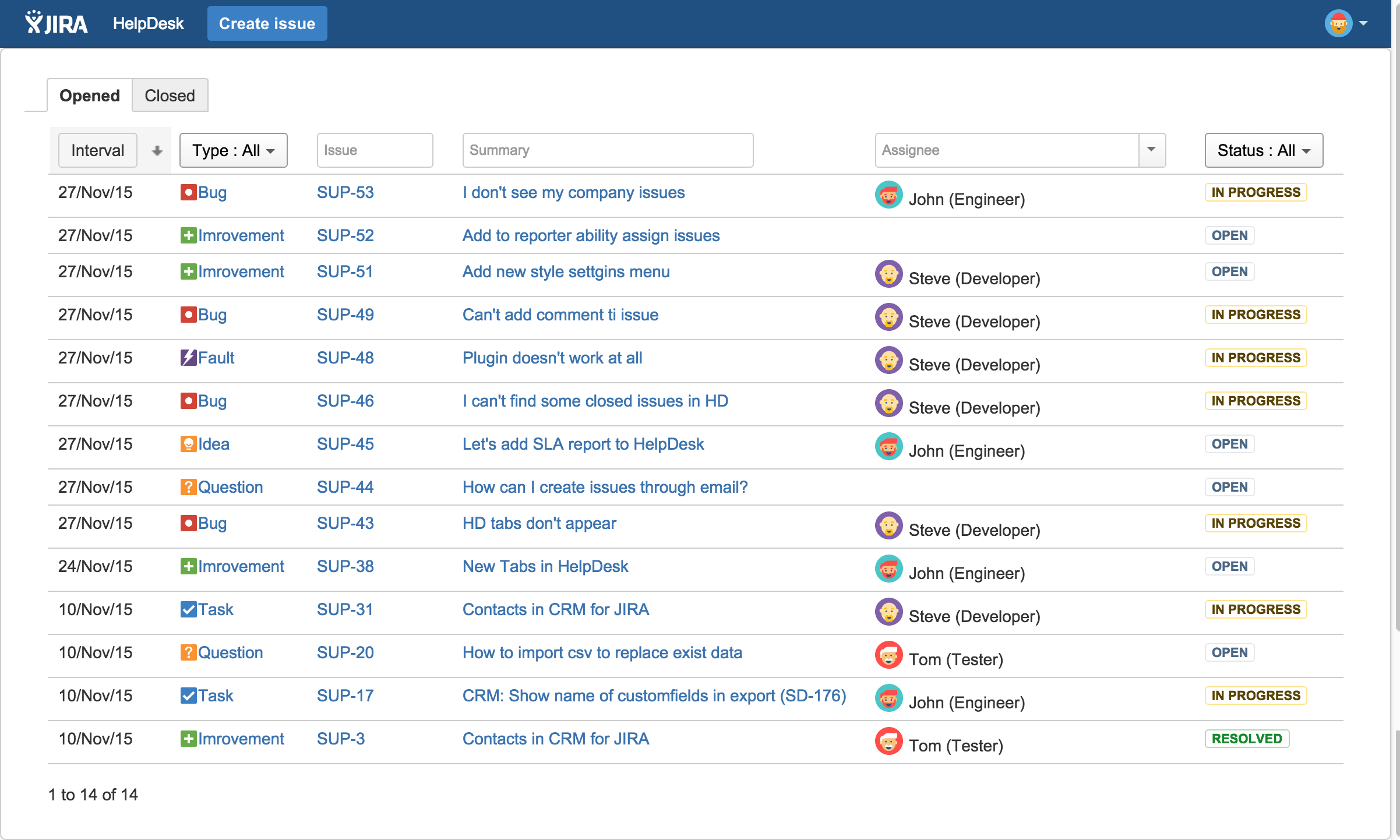Select the Opened tab
The width and height of the screenshot is (1400, 840).
click(x=90, y=95)
